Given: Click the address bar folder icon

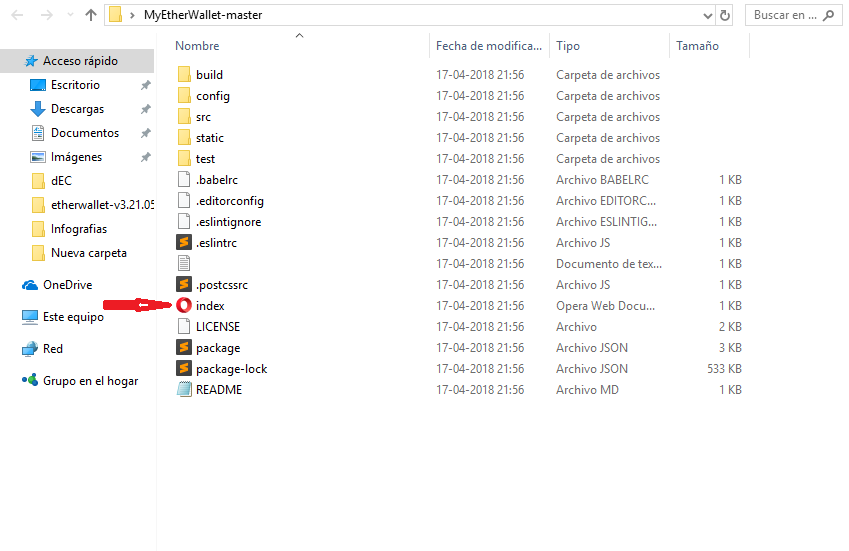Looking at the screenshot, I should 115,15.
